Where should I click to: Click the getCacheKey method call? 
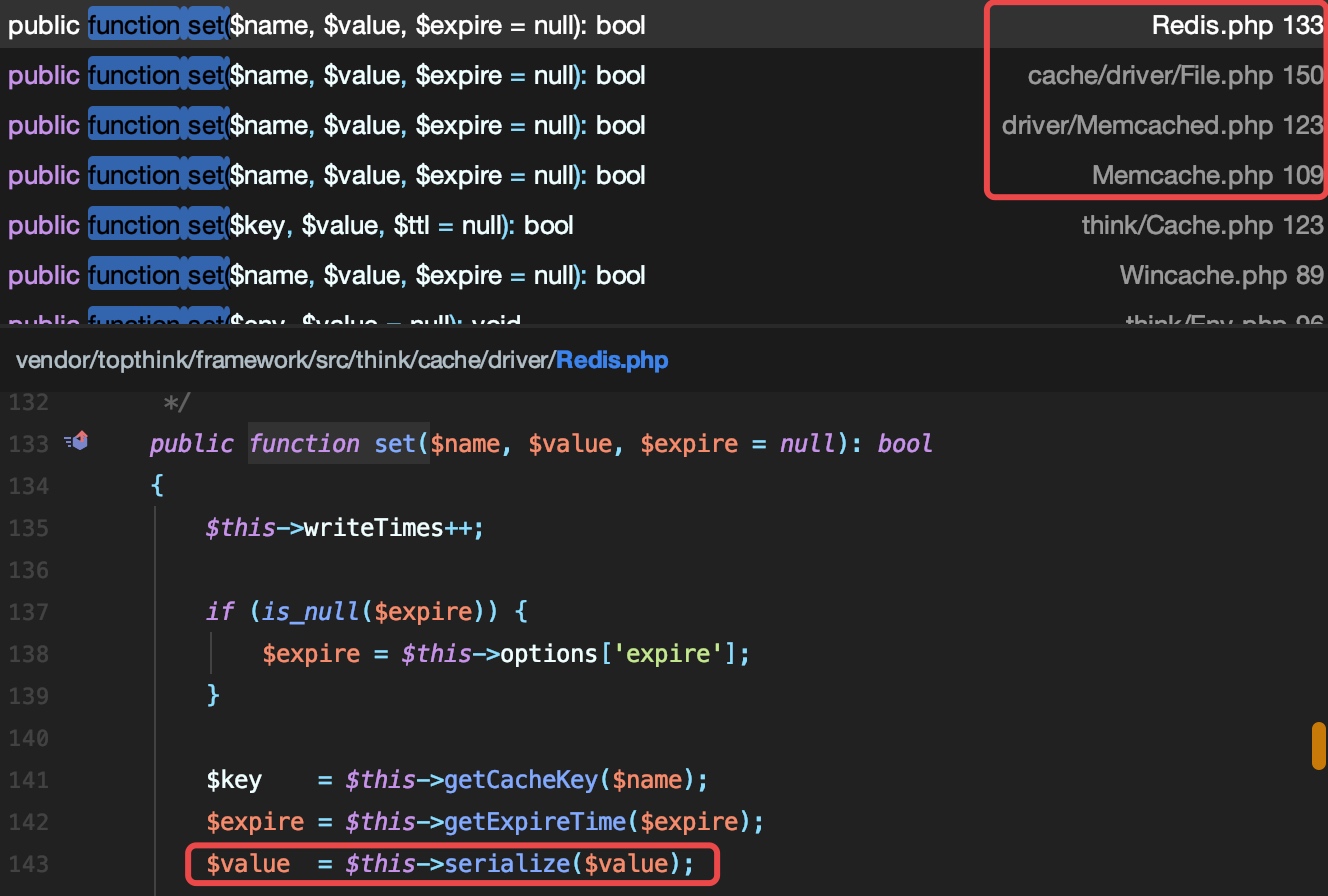tap(521, 779)
